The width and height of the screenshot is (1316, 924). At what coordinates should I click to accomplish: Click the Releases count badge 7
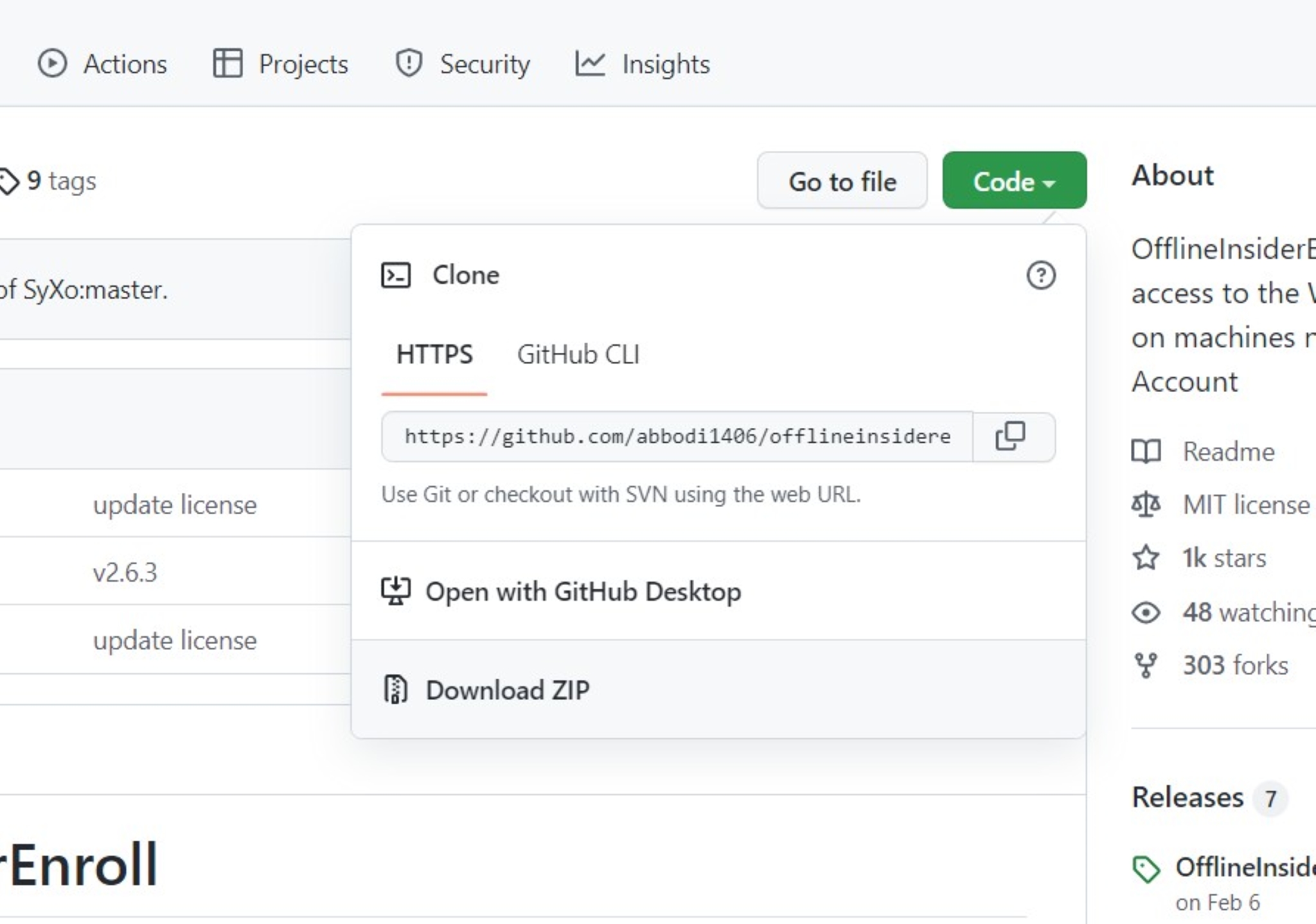coord(1270,799)
